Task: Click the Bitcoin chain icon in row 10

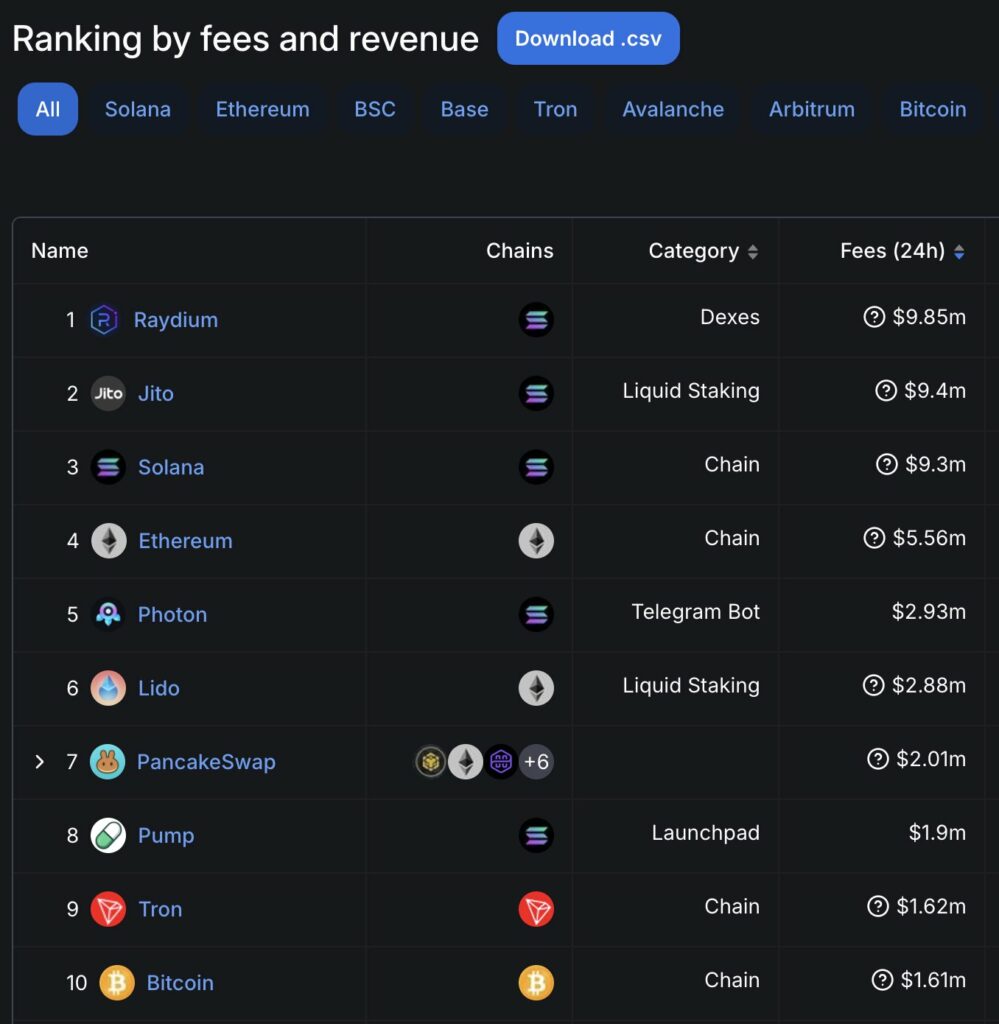Action: point(536,983)
